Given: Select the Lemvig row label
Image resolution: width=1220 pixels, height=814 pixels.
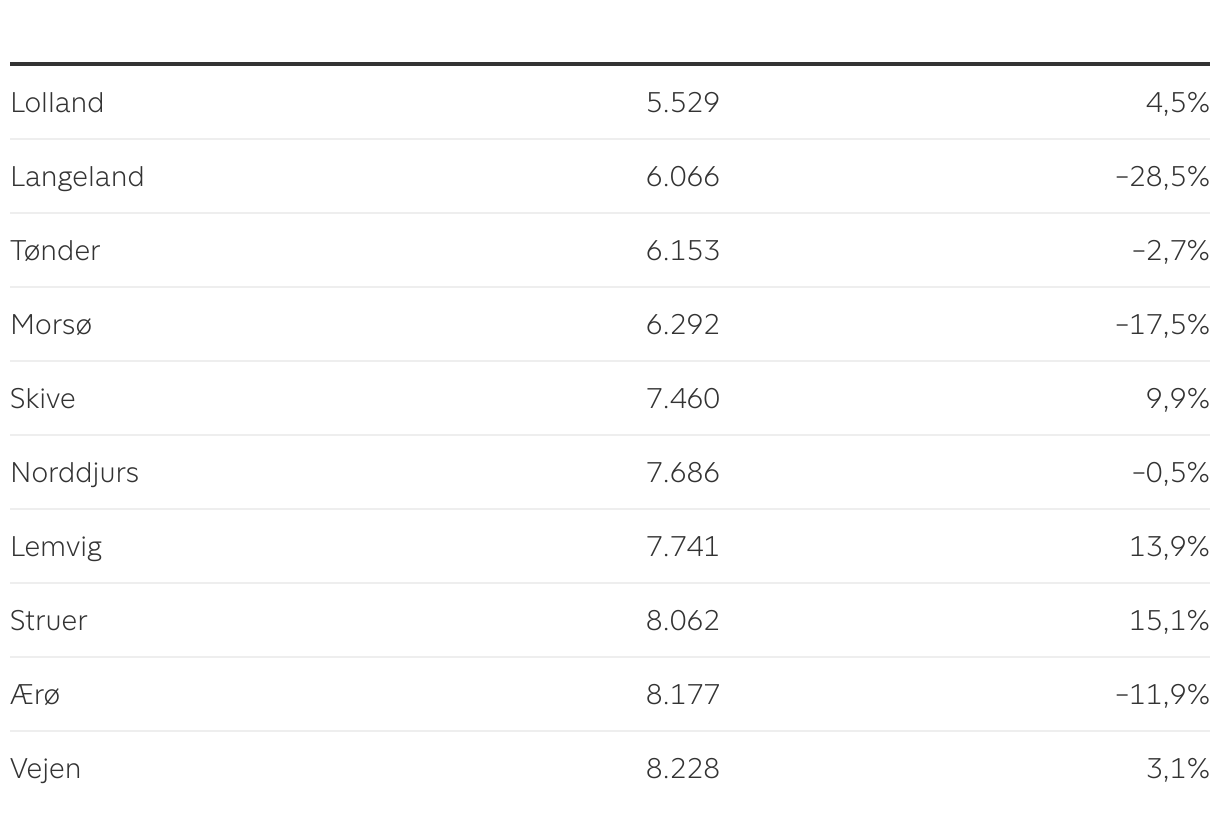Looking at the screenshot, I should (56, 546).
